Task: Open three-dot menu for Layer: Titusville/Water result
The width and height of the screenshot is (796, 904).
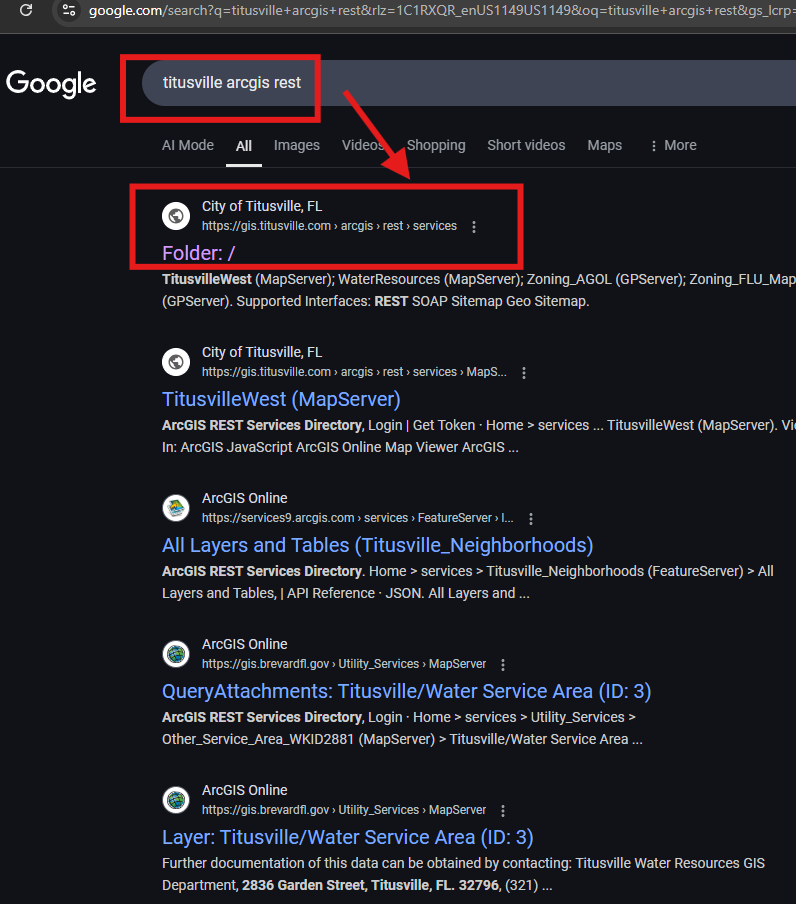Action: click(x=503, y=811)
